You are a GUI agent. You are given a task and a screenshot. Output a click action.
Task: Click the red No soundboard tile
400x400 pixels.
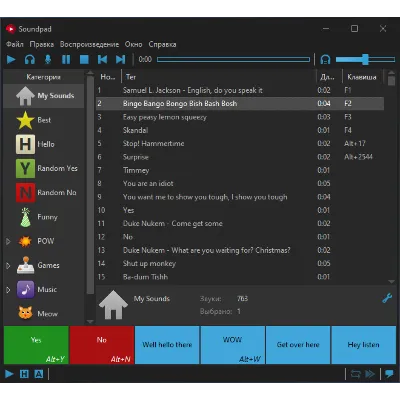pos(102,345)
